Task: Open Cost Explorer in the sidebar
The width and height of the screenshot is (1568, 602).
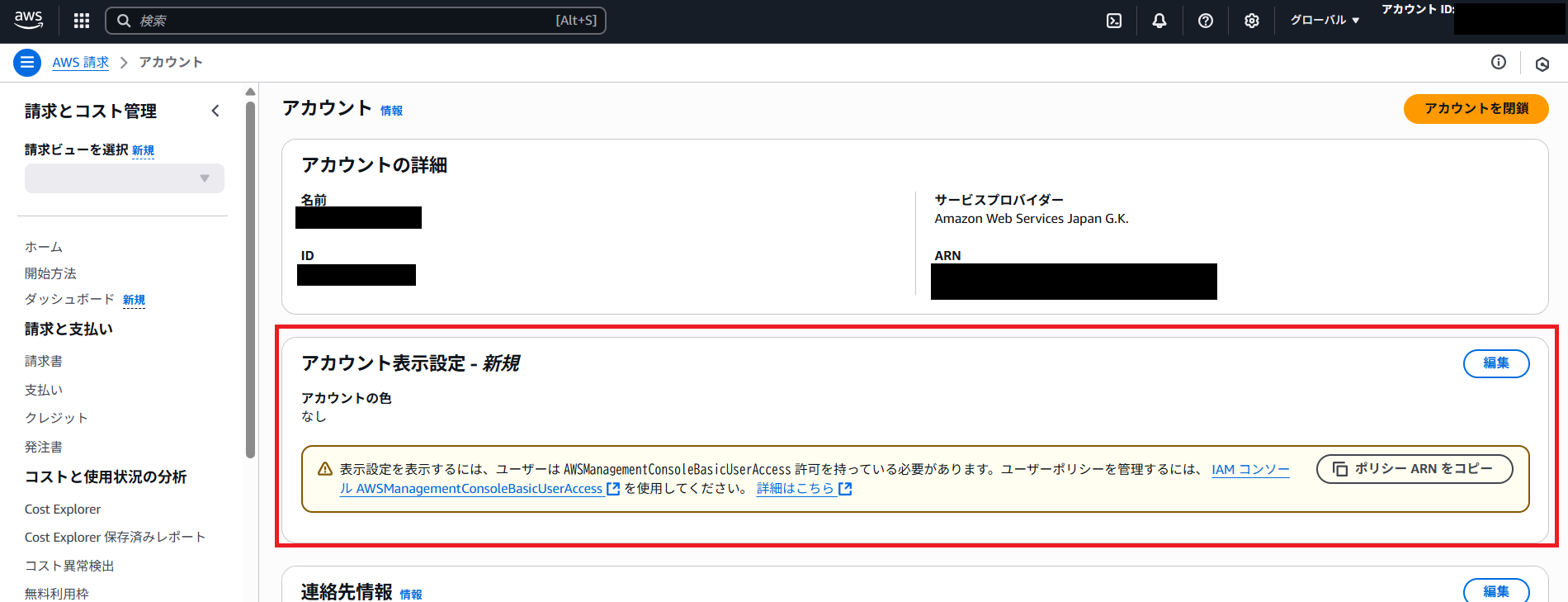Action: [63, 510]
